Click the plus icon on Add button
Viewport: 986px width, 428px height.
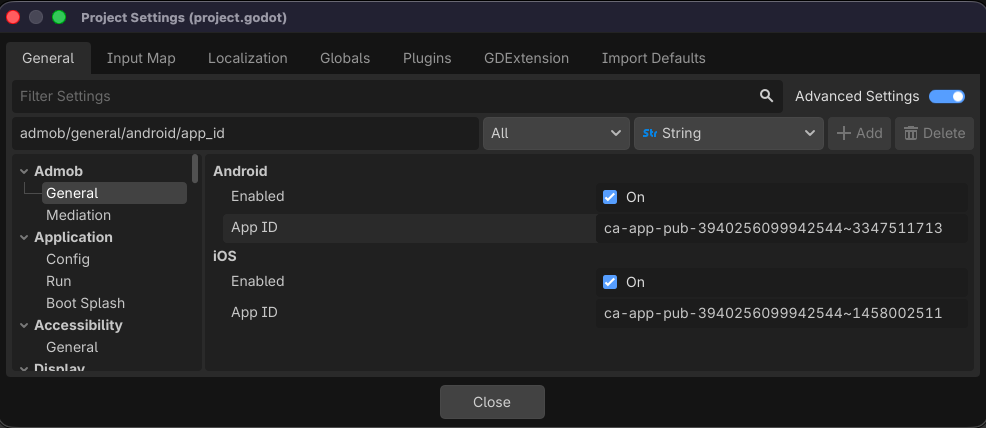843,133
